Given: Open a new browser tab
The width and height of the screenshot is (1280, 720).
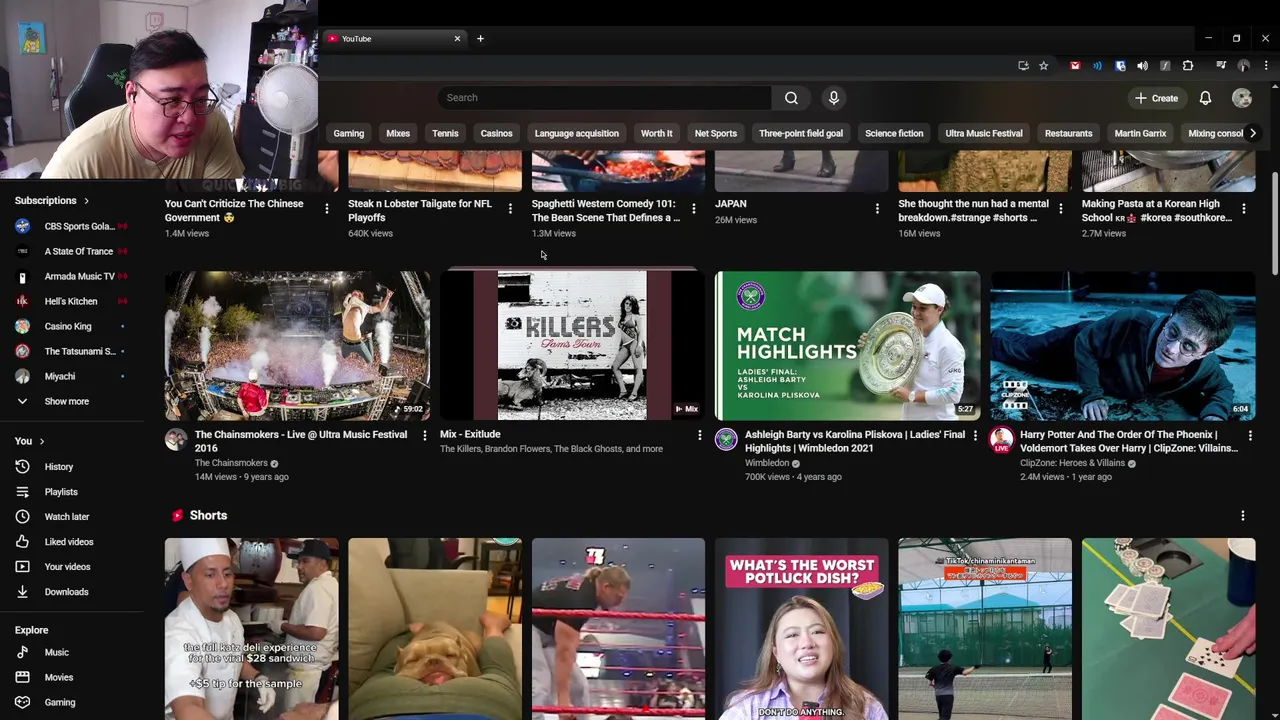Looking at the screenshot, I should point(480,39).
